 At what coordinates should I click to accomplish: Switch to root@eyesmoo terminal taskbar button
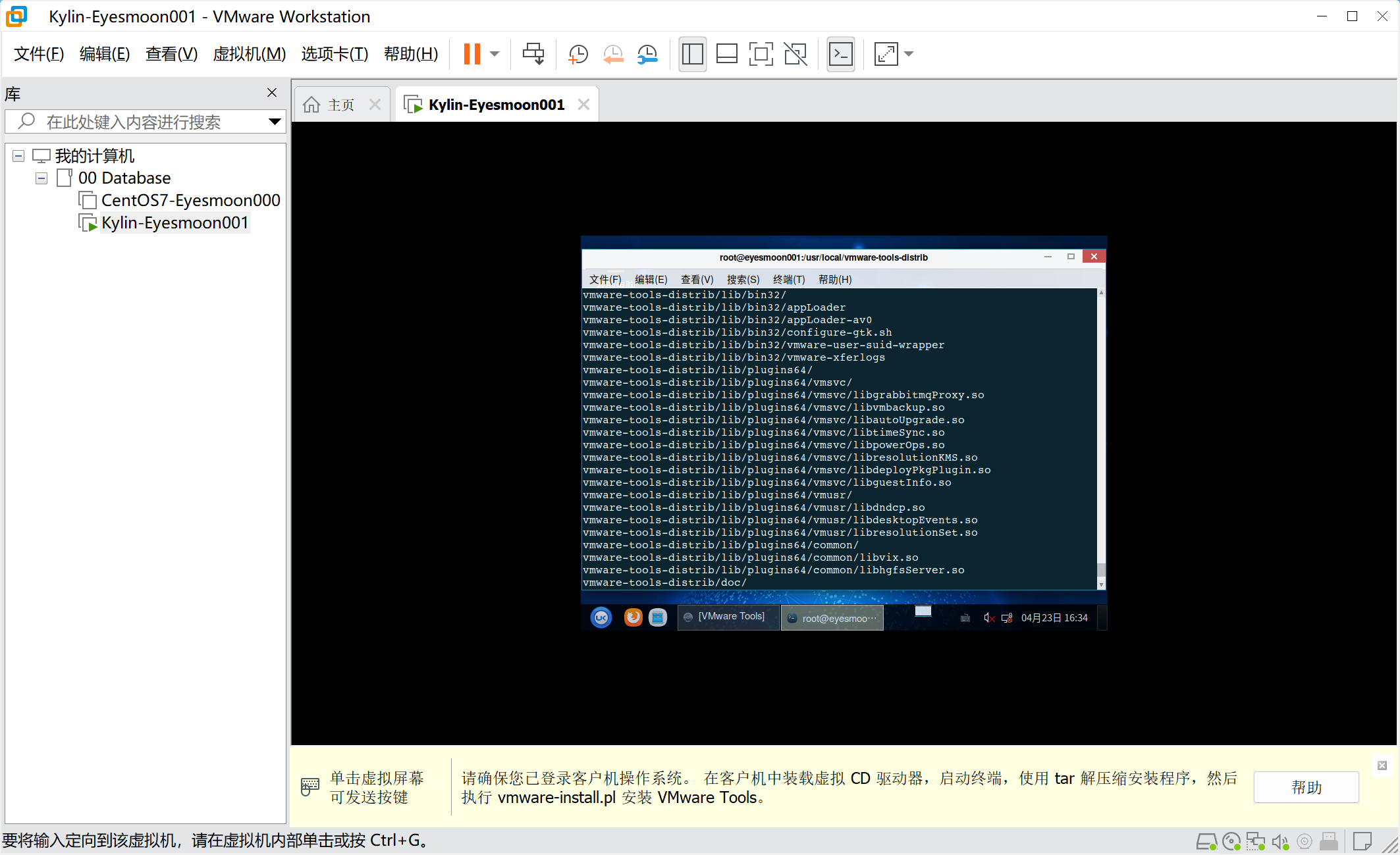coord(832,618)
